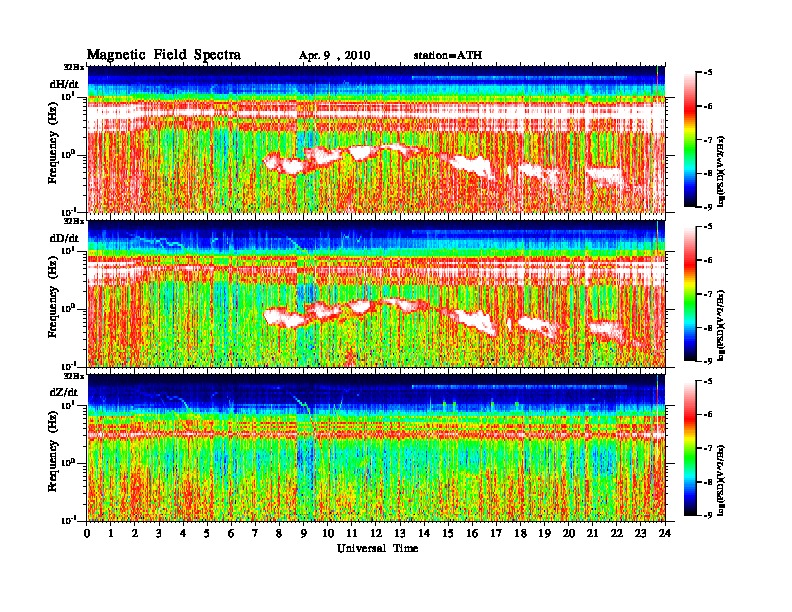792x612 pixels.
Task: Click the "32Hz" label atop the dH/dt panel
Action: pyautogui.click(x=74, y=67)
